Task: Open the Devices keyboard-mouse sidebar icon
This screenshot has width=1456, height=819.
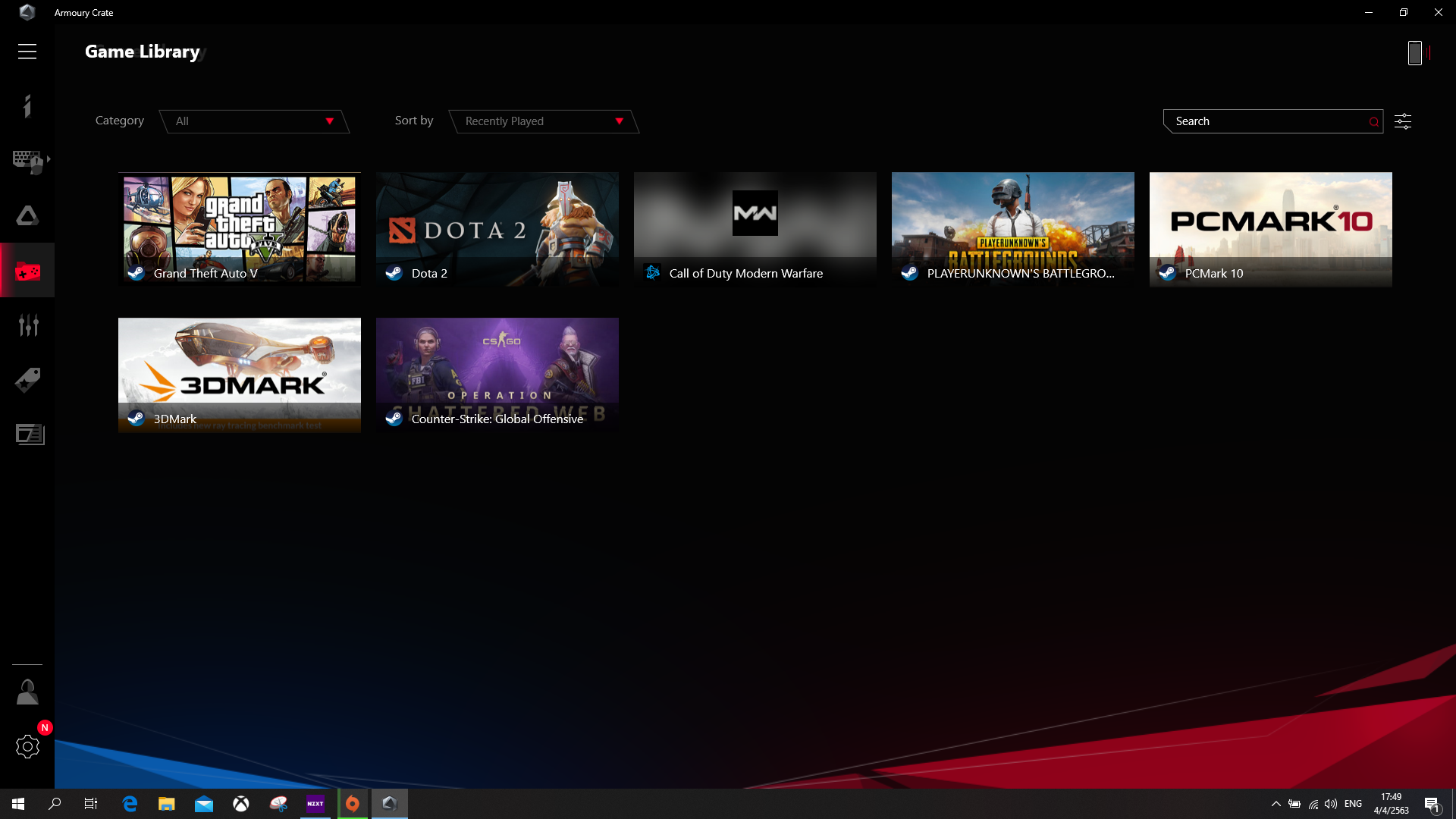Action: click(x=29, y=162)
